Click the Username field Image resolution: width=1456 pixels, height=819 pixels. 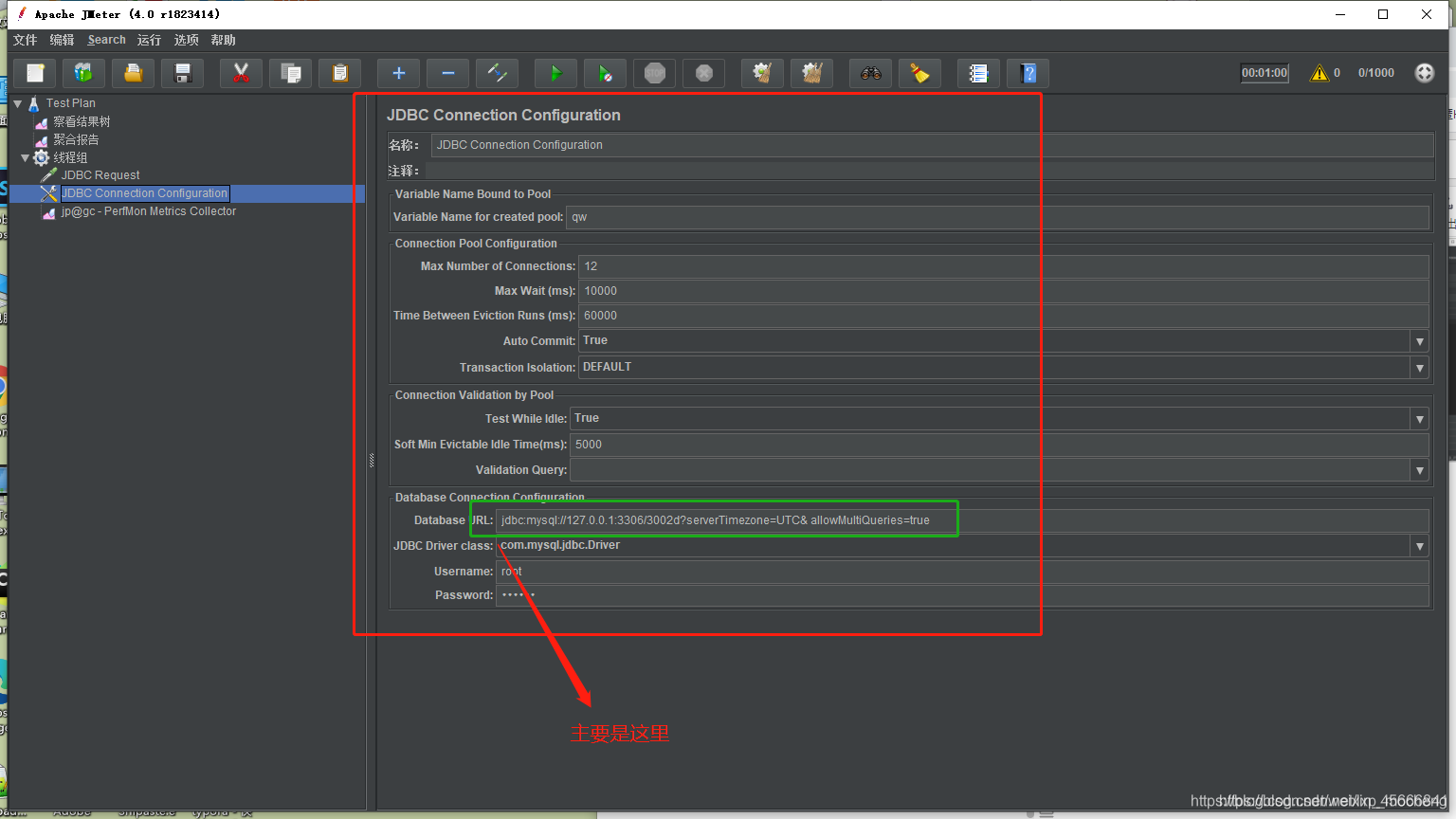(962, 572)
